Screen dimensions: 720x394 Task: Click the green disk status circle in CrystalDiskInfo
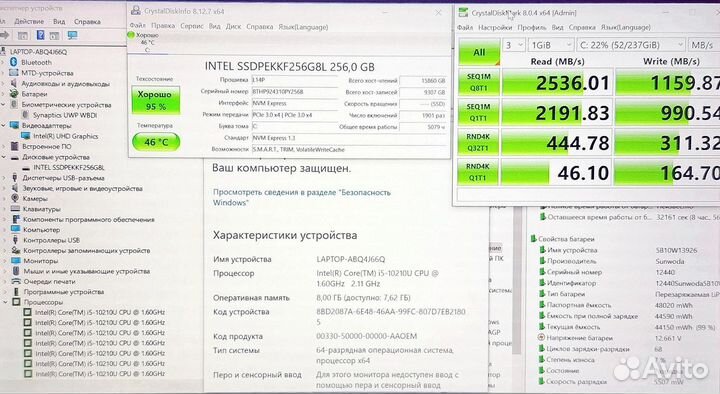(x=131, y=35)
